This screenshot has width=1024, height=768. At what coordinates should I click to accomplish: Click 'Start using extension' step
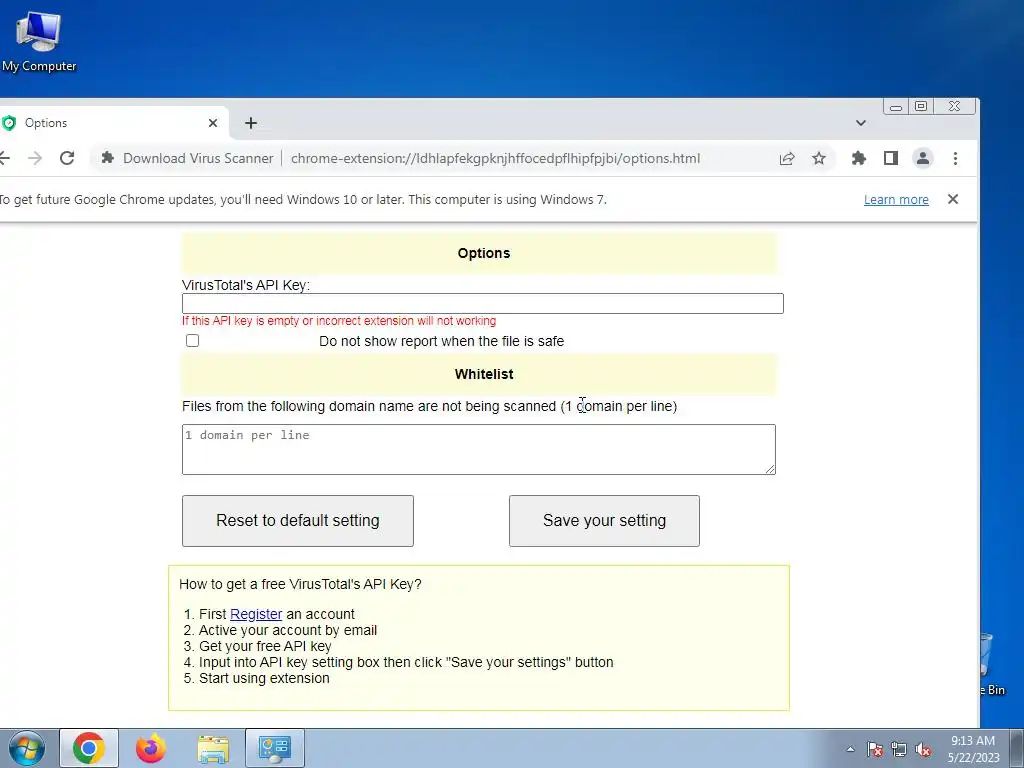264,678
